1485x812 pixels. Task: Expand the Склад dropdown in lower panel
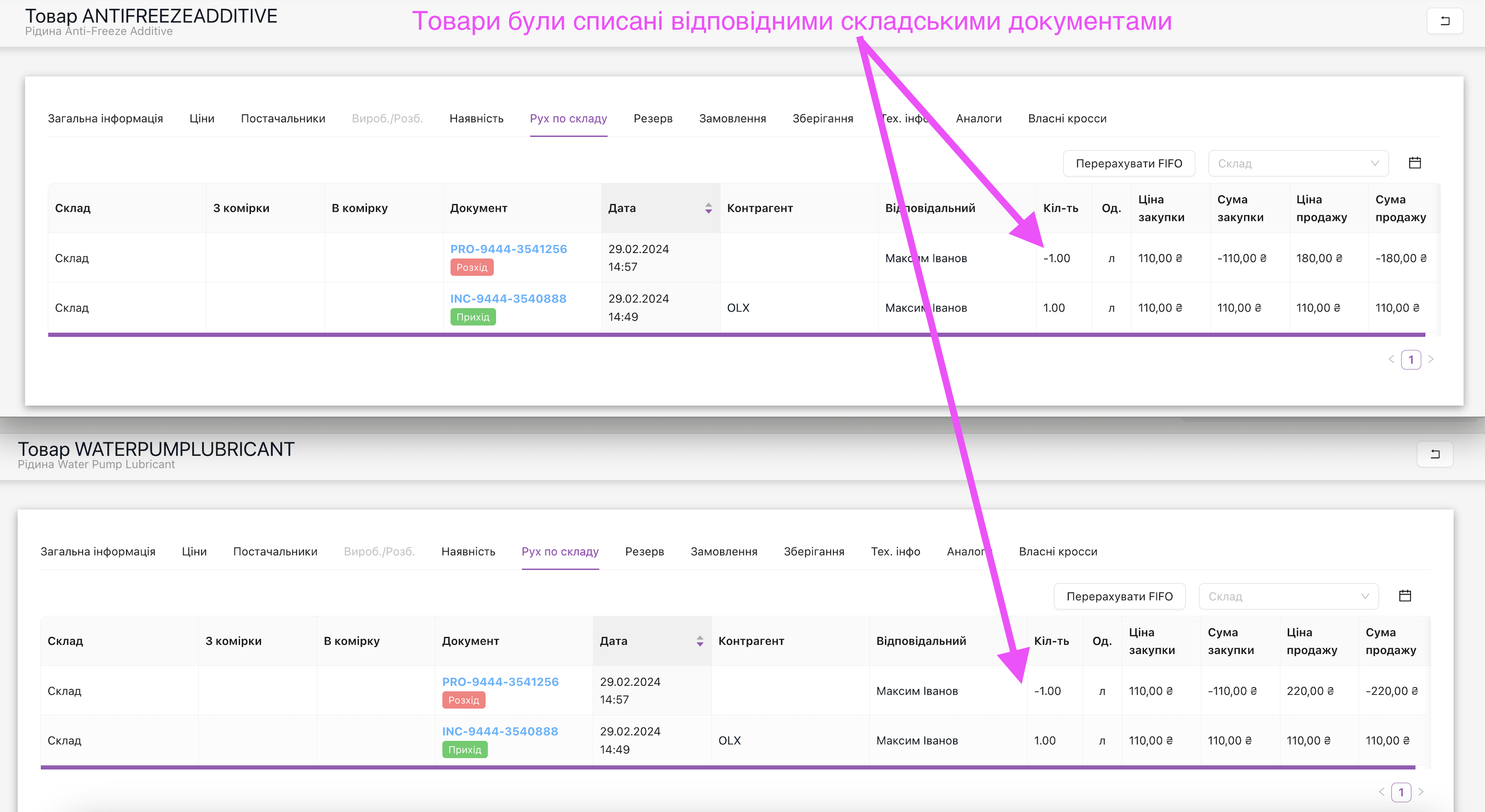pyautogui.click(x=1288, y=596)
